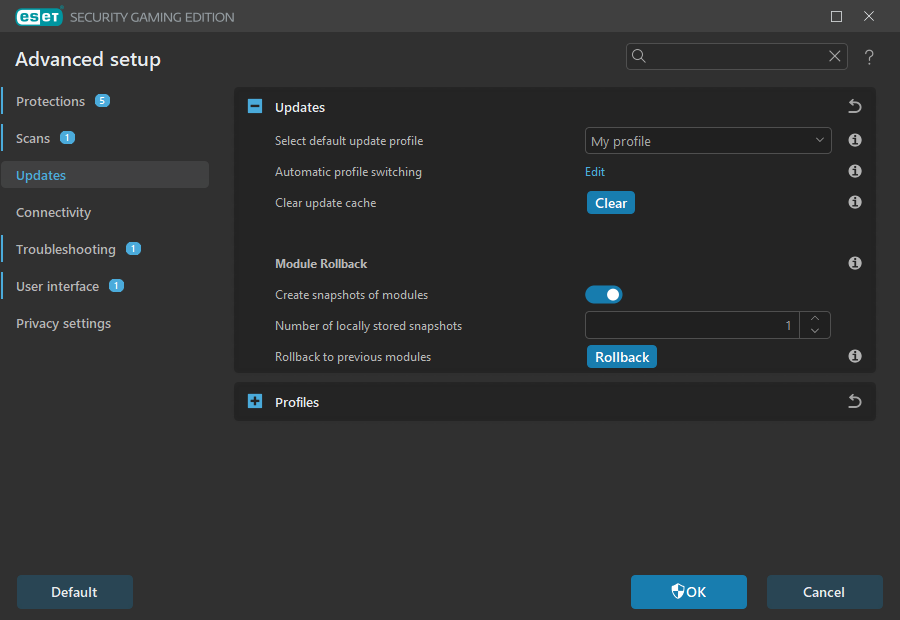Click the Protections badge showing 5
Viewport: 900px width, 620px height.
(x=102, y=100)
